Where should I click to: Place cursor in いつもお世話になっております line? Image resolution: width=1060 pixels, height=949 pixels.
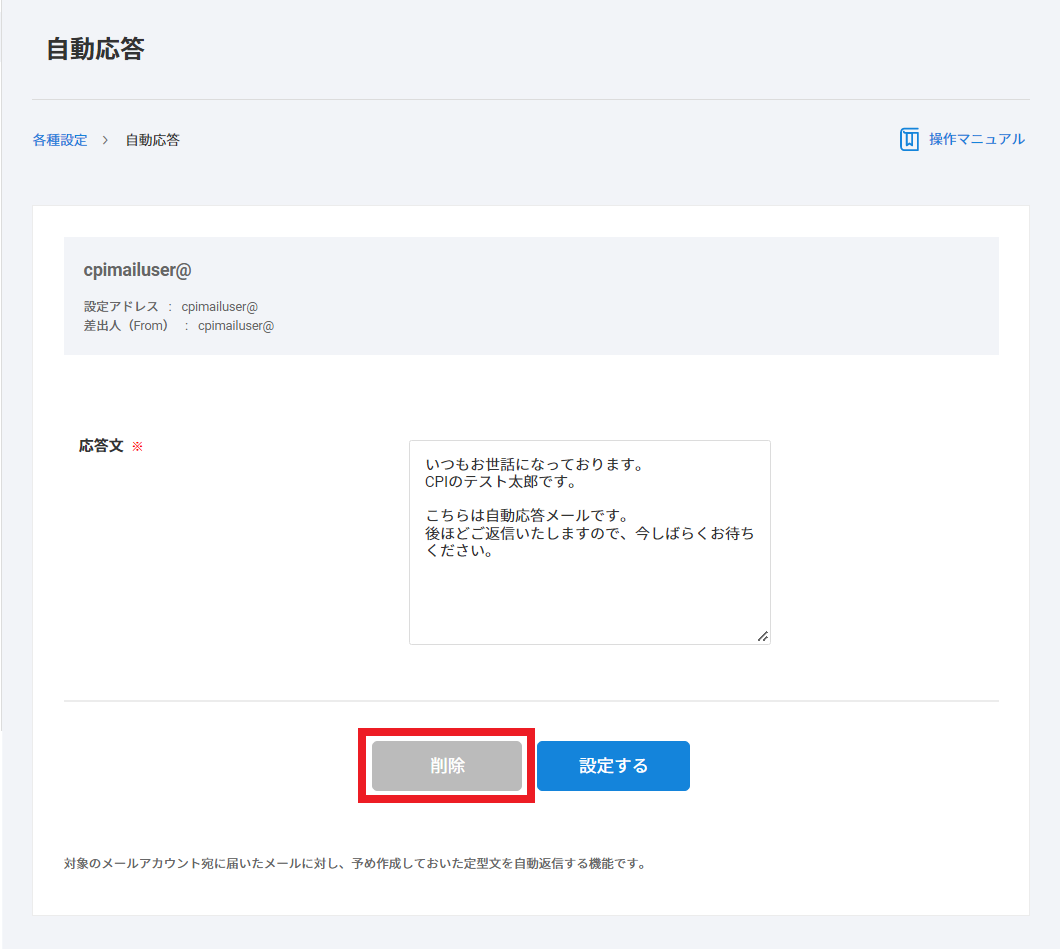tap(532, 465)
